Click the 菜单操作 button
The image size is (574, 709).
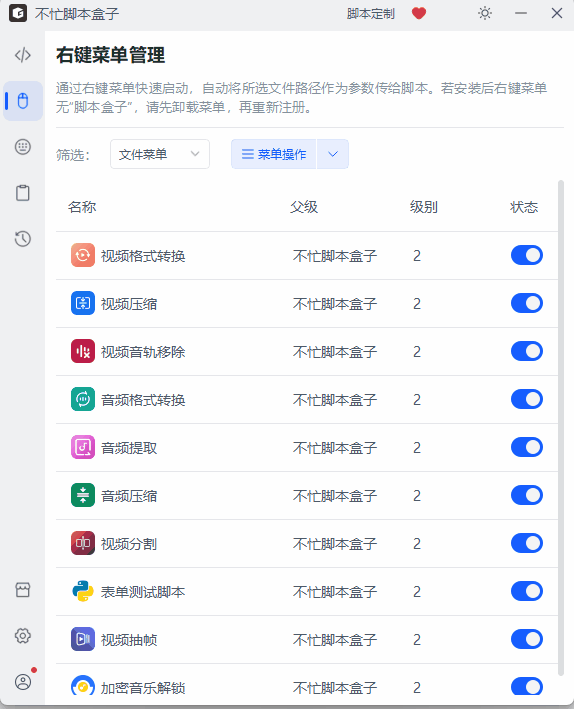pos(274,154)
